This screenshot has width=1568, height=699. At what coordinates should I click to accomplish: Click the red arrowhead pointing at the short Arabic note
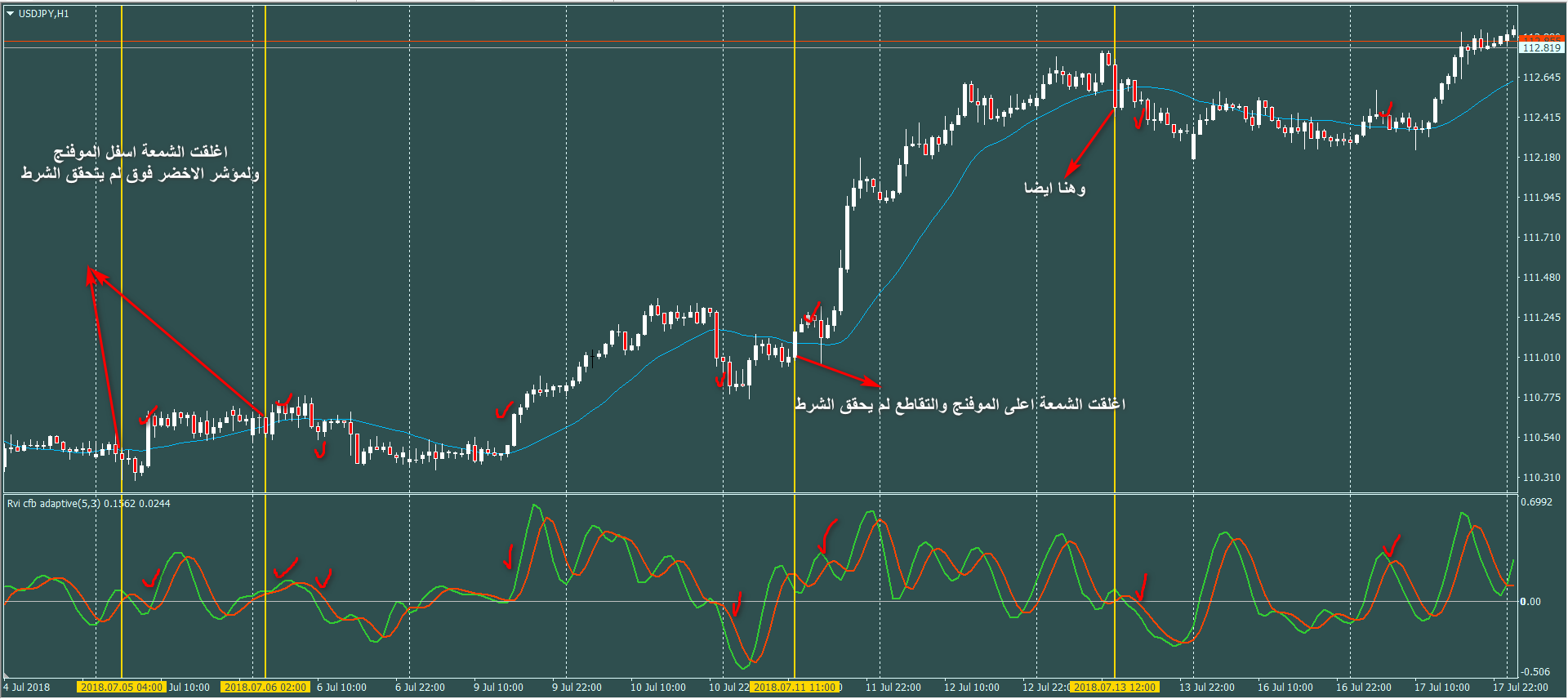coord(1071,170)
